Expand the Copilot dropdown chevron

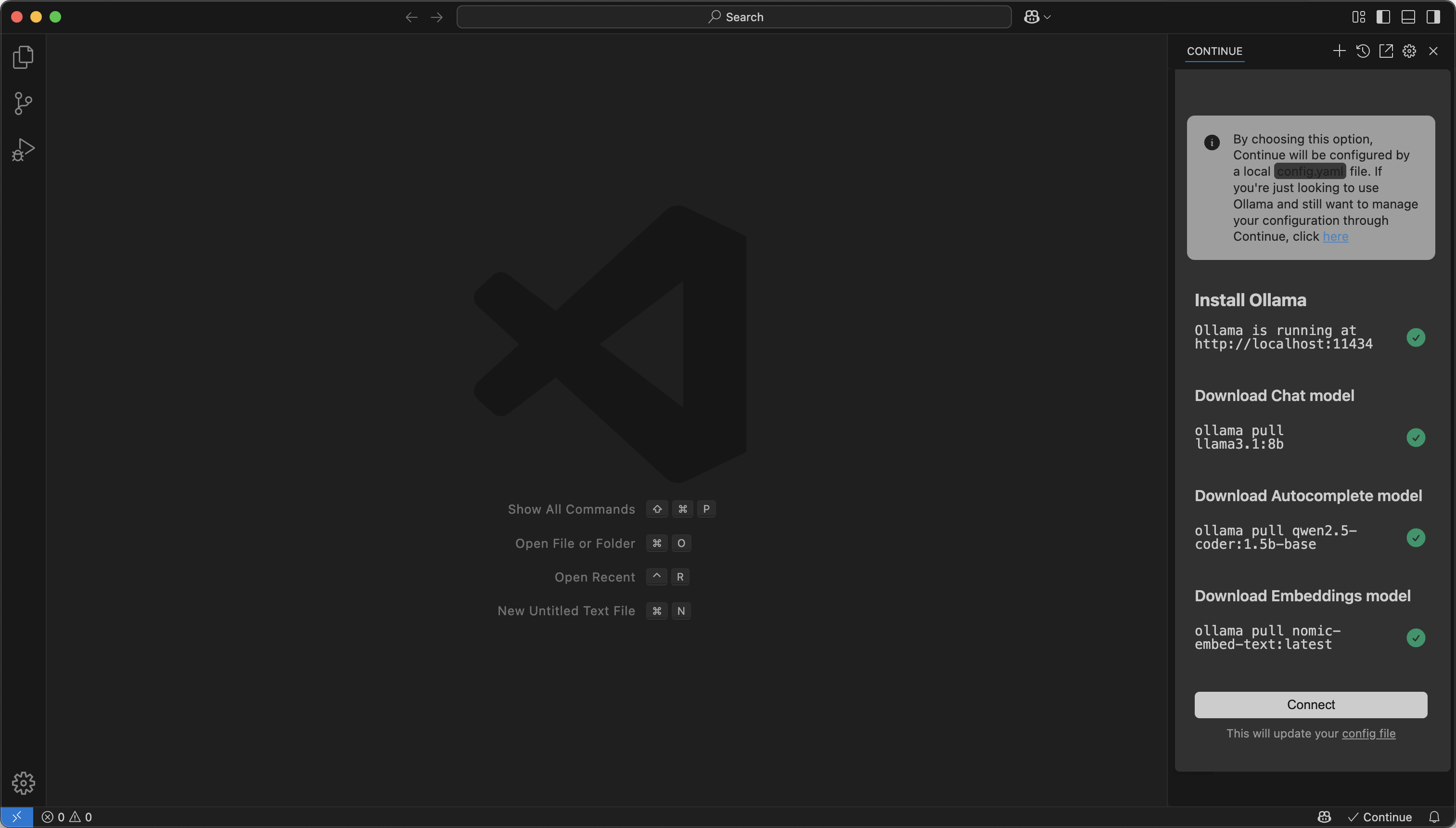[1047, 17]
